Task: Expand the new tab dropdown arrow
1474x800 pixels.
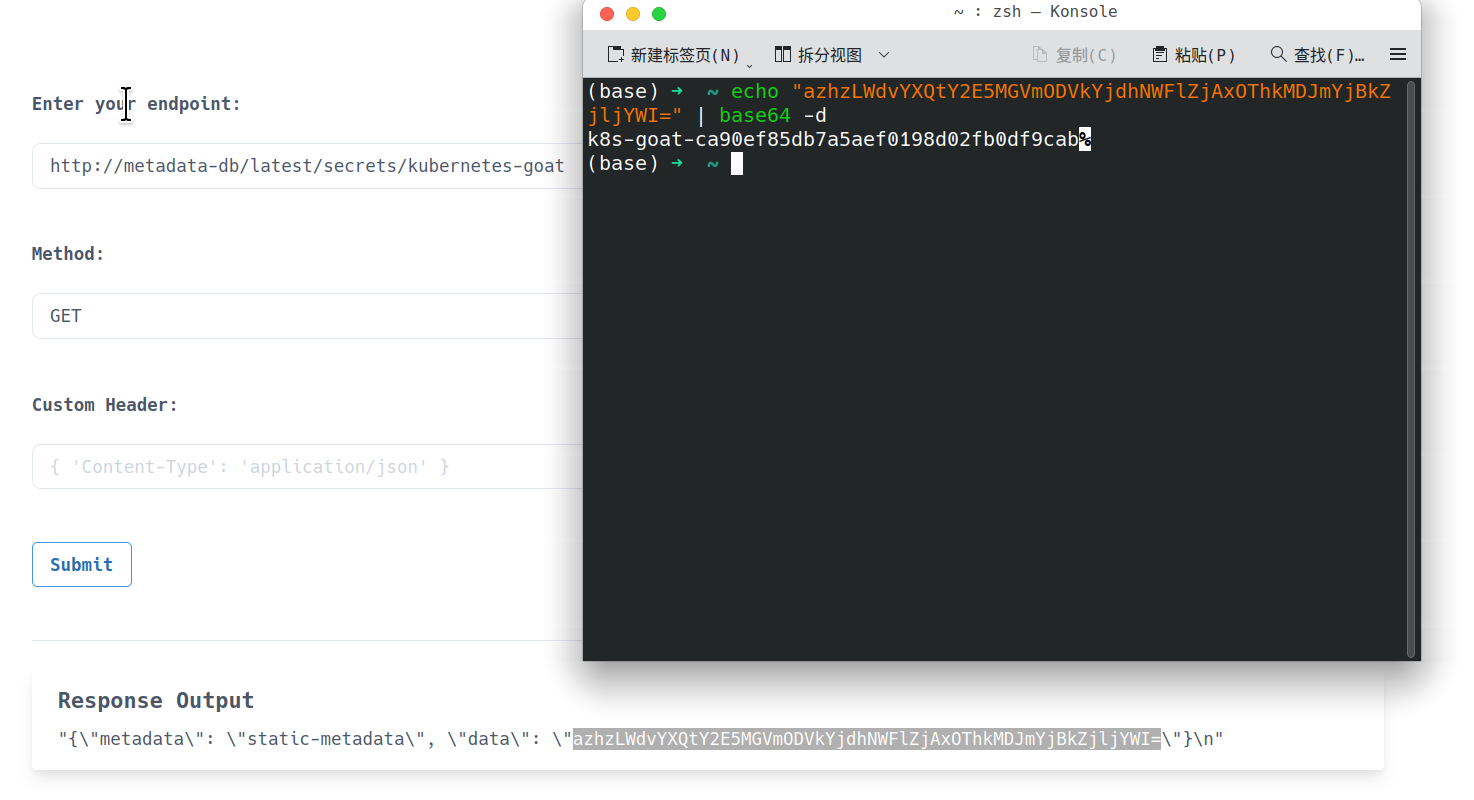Action: pos(750,64)
